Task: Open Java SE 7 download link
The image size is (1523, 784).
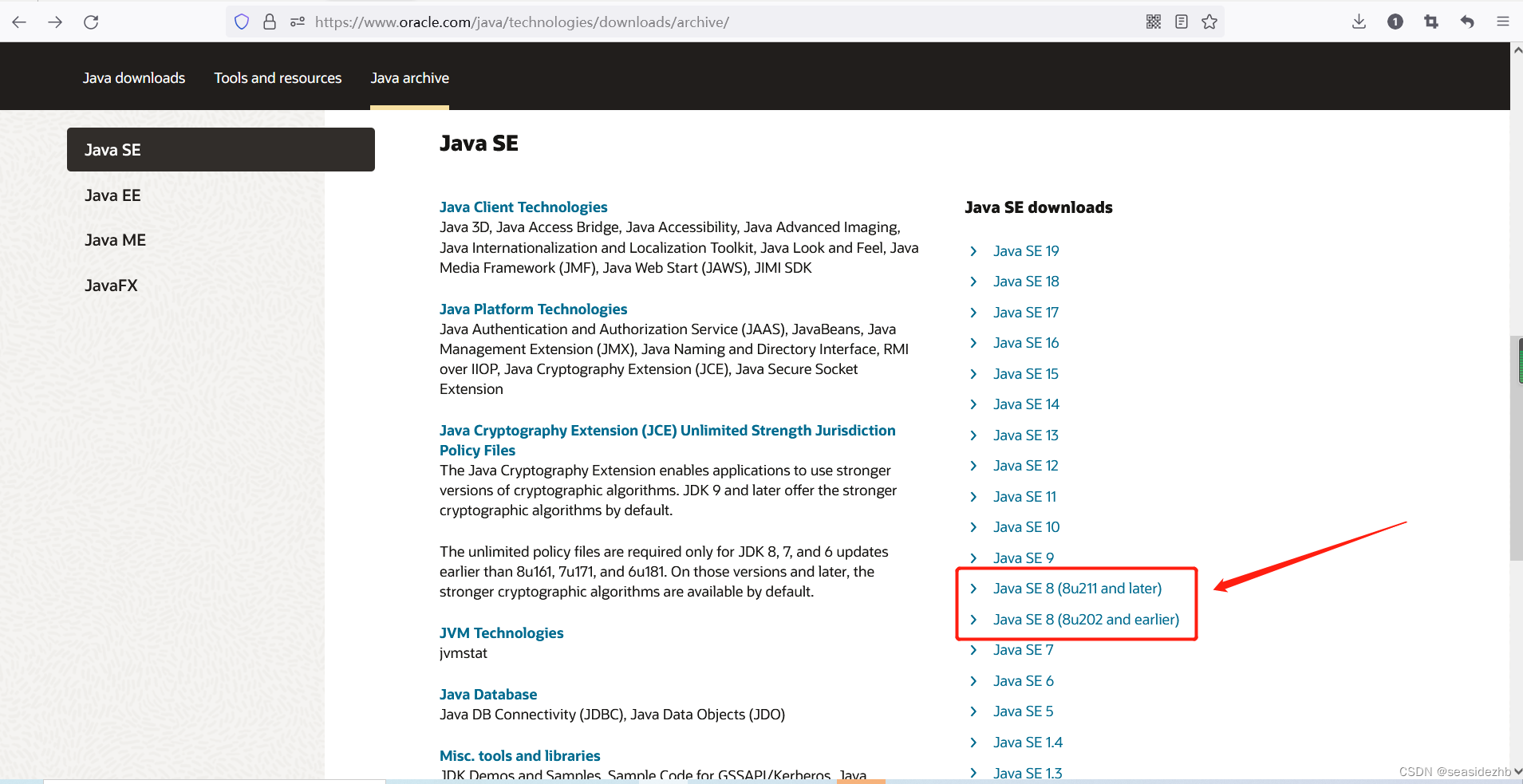Action: click(1024, 650)
